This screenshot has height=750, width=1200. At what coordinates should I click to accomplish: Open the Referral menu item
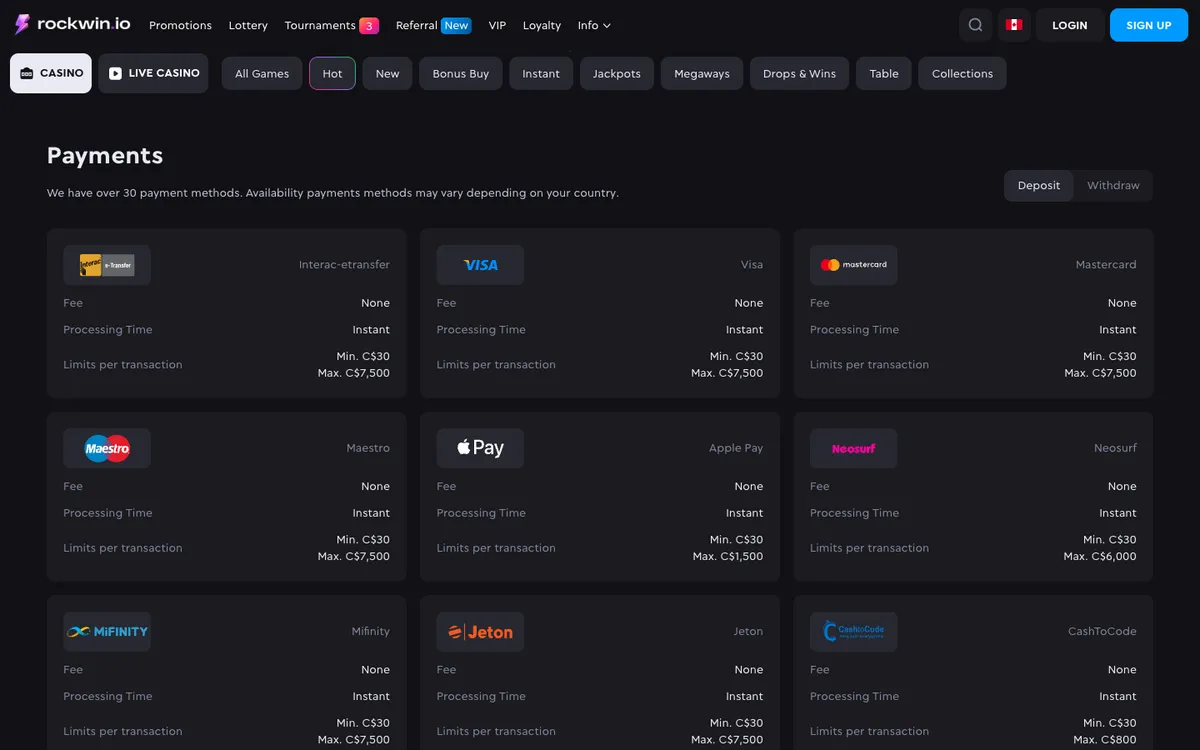416,25
